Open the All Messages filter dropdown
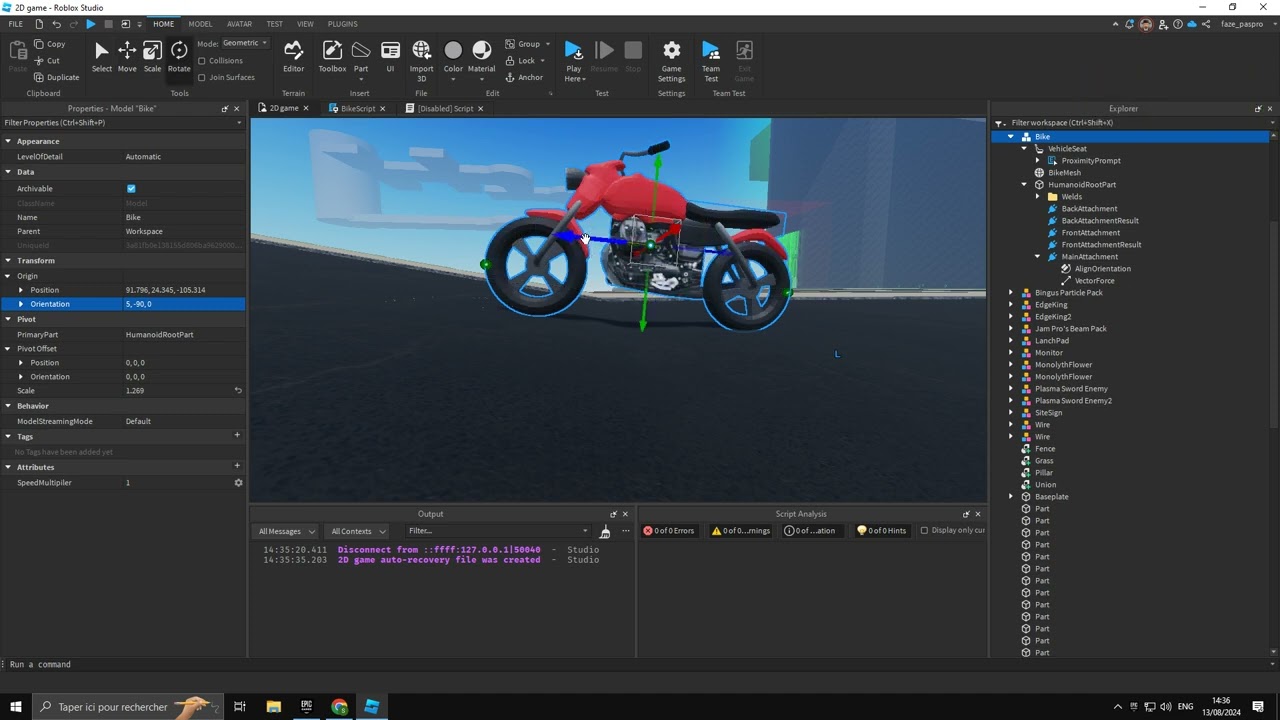Image resolution: width=1280 pixels, height=720 pixels. point(286,531)
